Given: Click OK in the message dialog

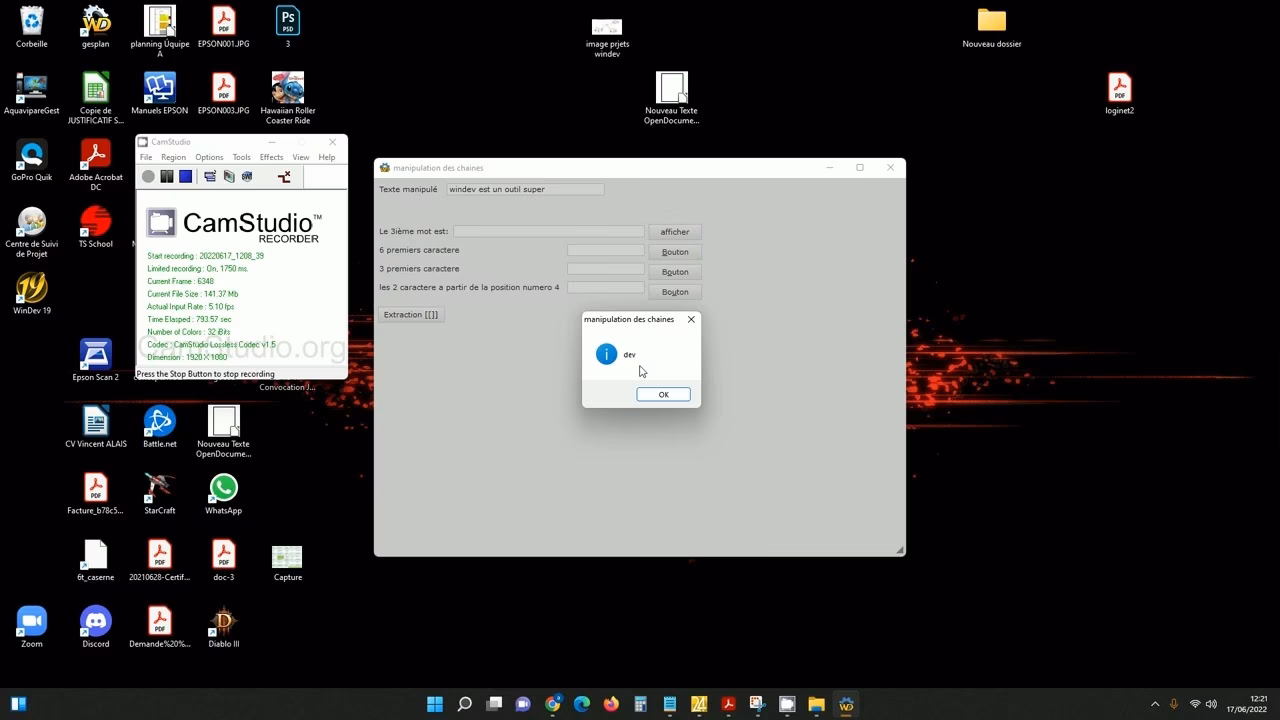Looking at the screenshot, I should coord(663,394).
